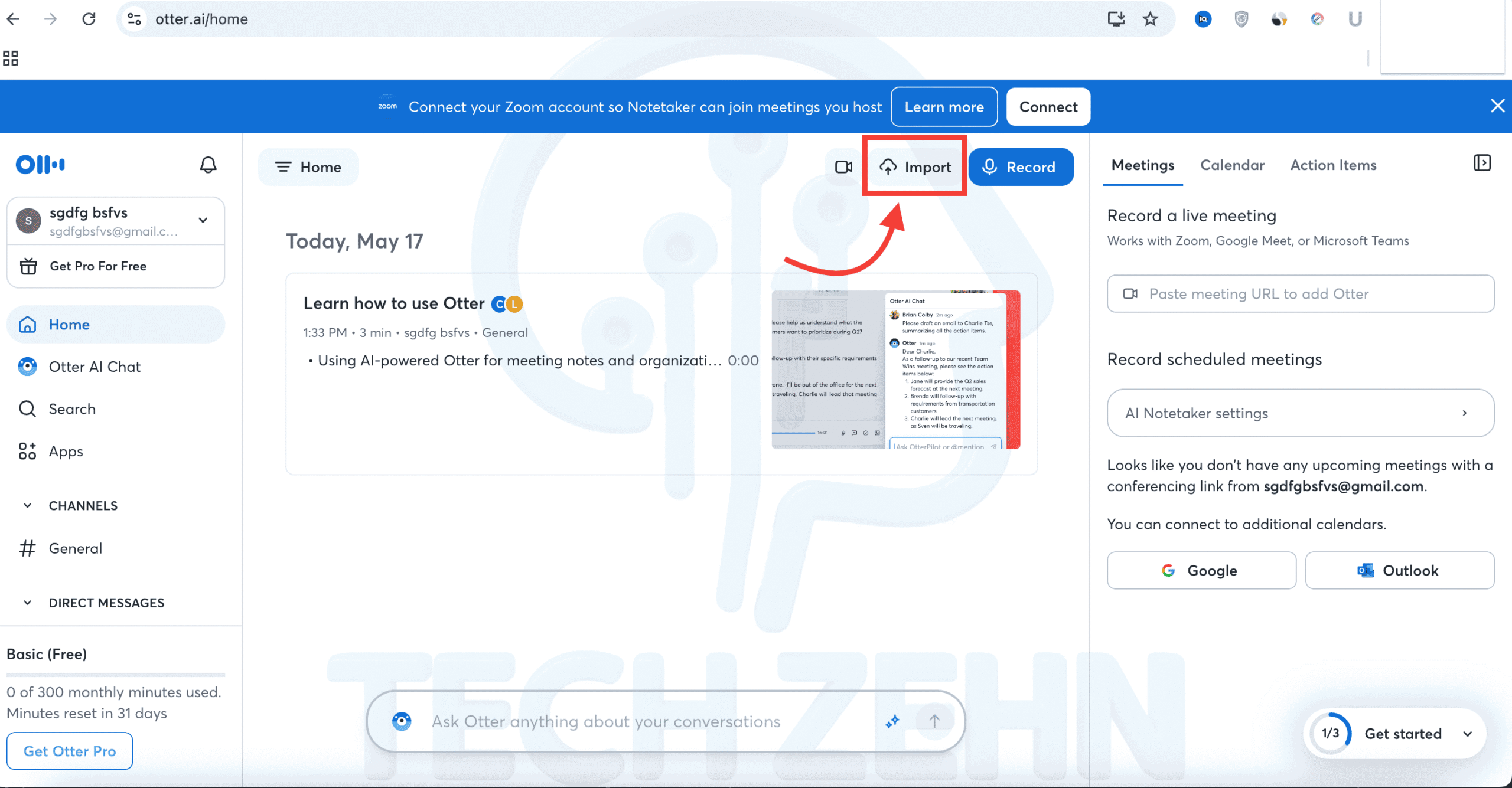Click the monthly minutes usage progress bar
This screenshot has width=1512, height=788.
(x=116, y=674)
